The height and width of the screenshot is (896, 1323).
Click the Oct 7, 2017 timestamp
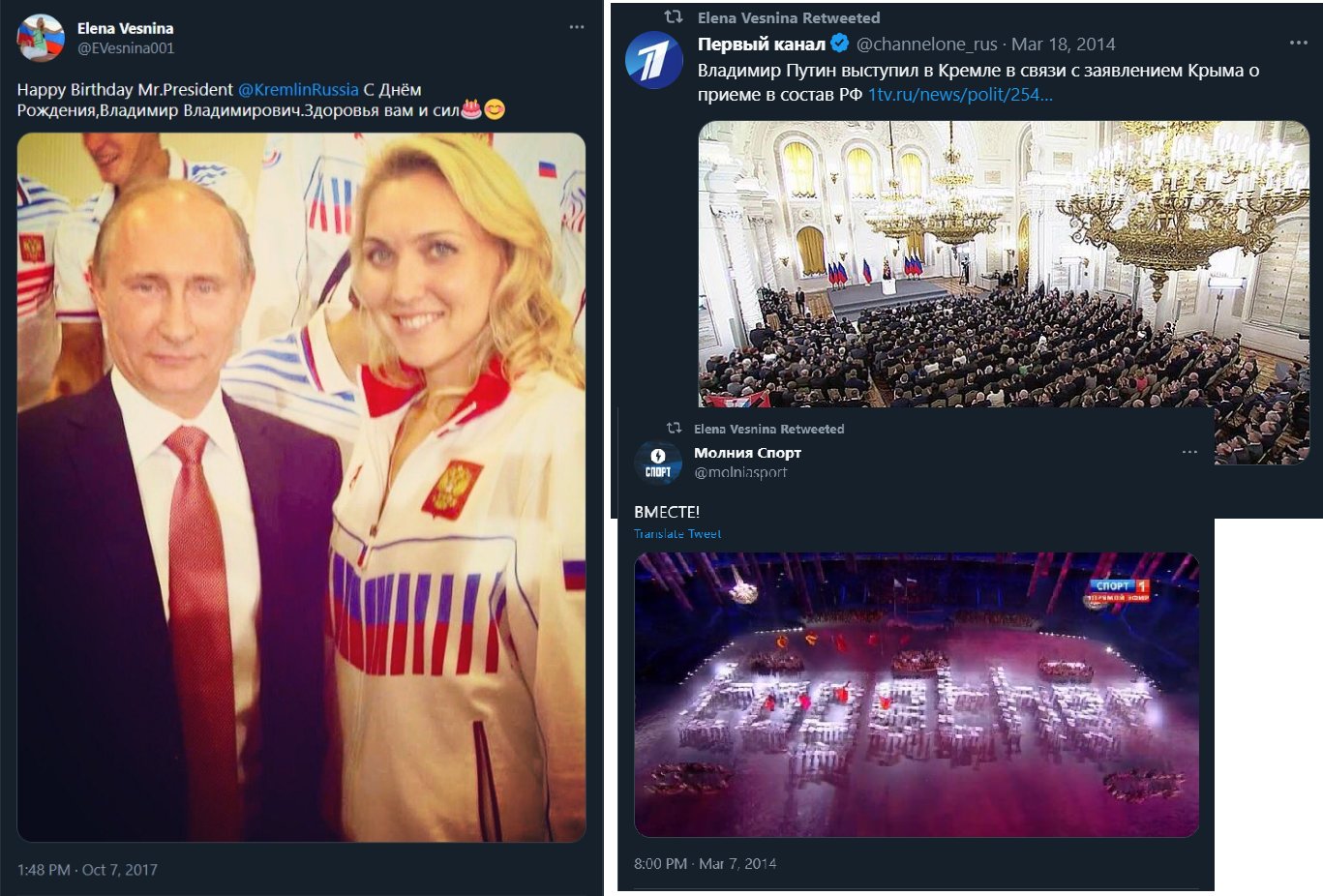pos(87,870)
